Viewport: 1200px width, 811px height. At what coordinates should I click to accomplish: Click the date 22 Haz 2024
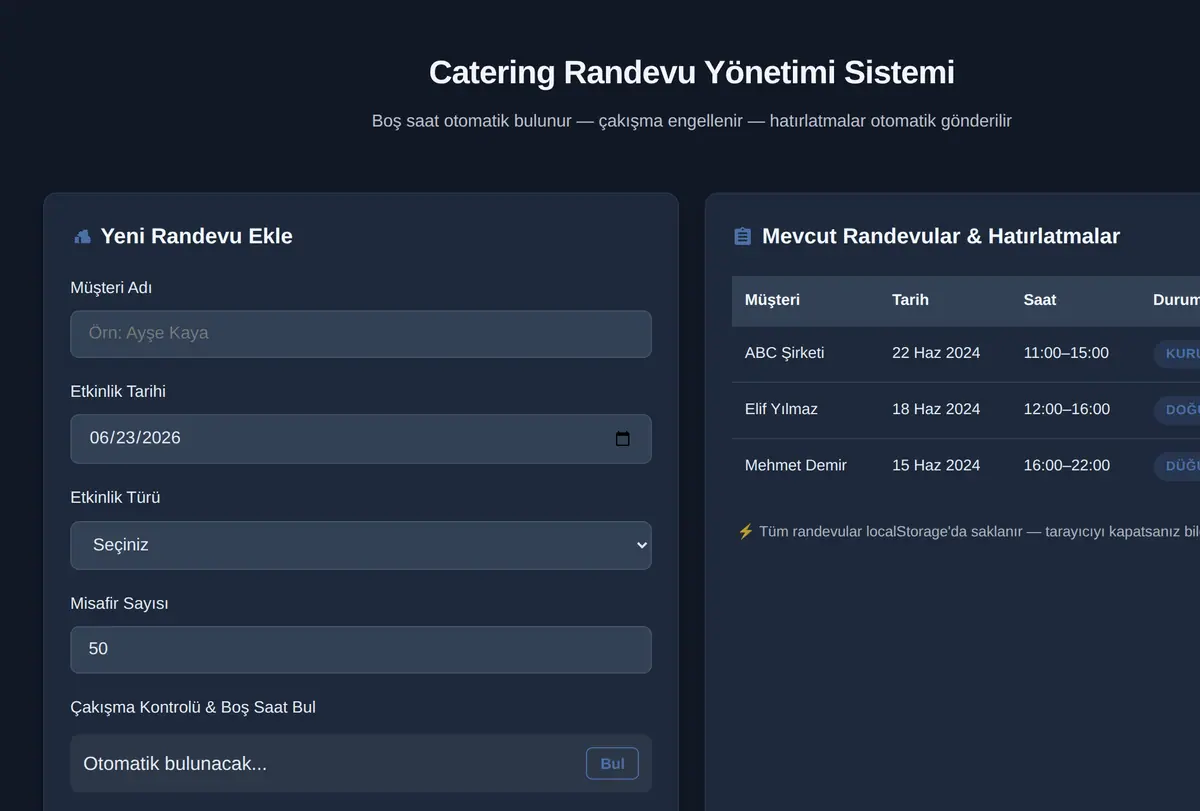(936, 353)
